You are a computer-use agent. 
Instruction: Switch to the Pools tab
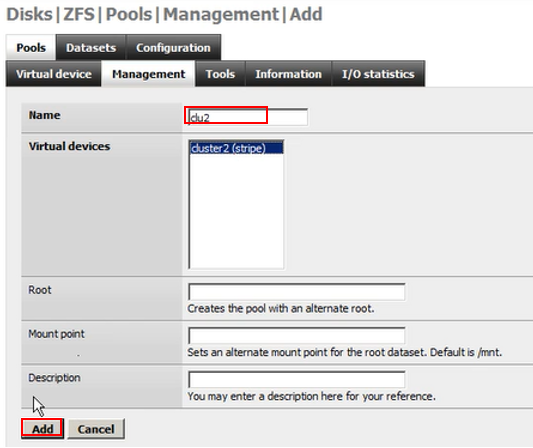pos(31,48)
